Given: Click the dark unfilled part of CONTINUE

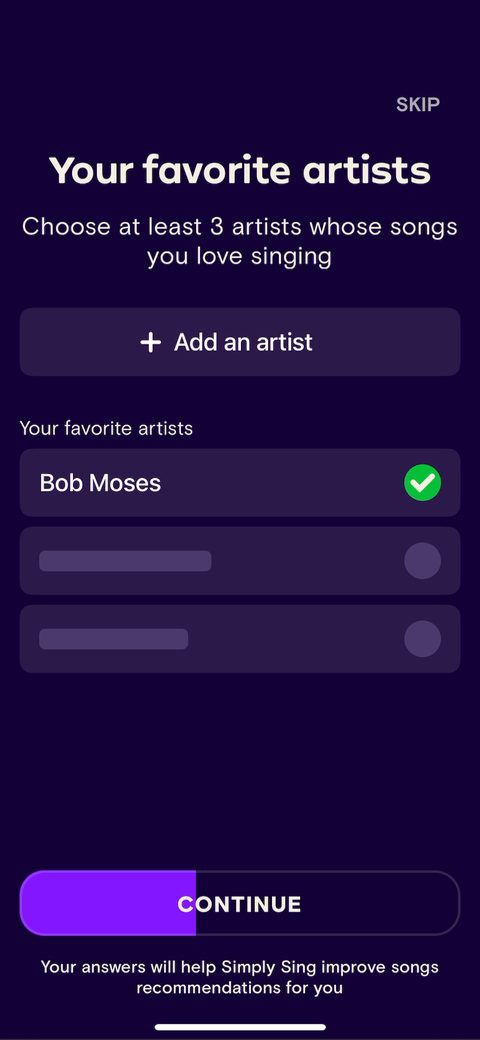Looking at the screenshot, I should tap(328, 903).
